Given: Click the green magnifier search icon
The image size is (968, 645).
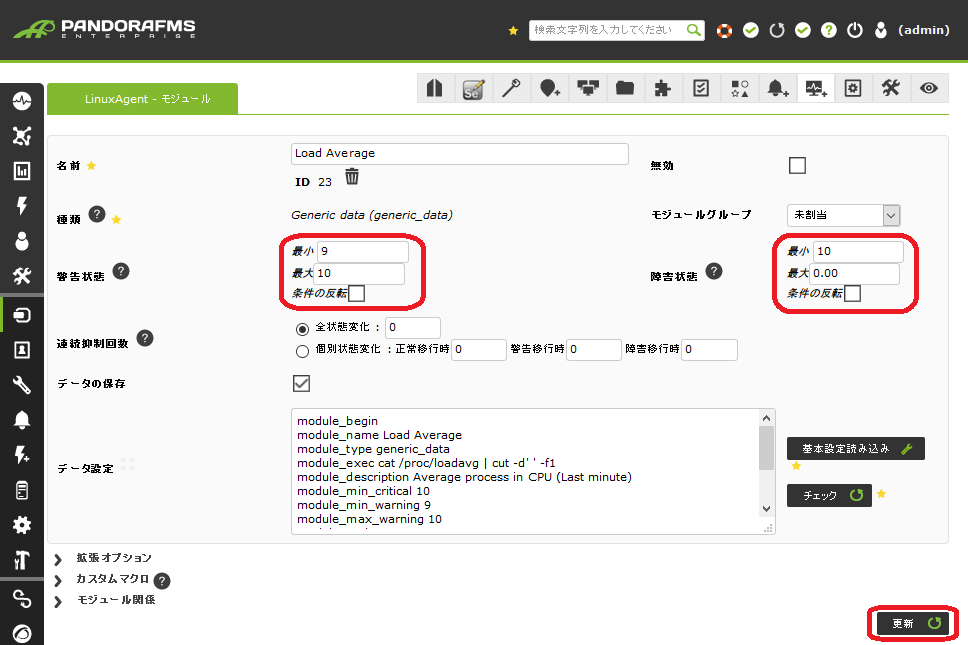Looking at the screenshot, I should 694,30.
